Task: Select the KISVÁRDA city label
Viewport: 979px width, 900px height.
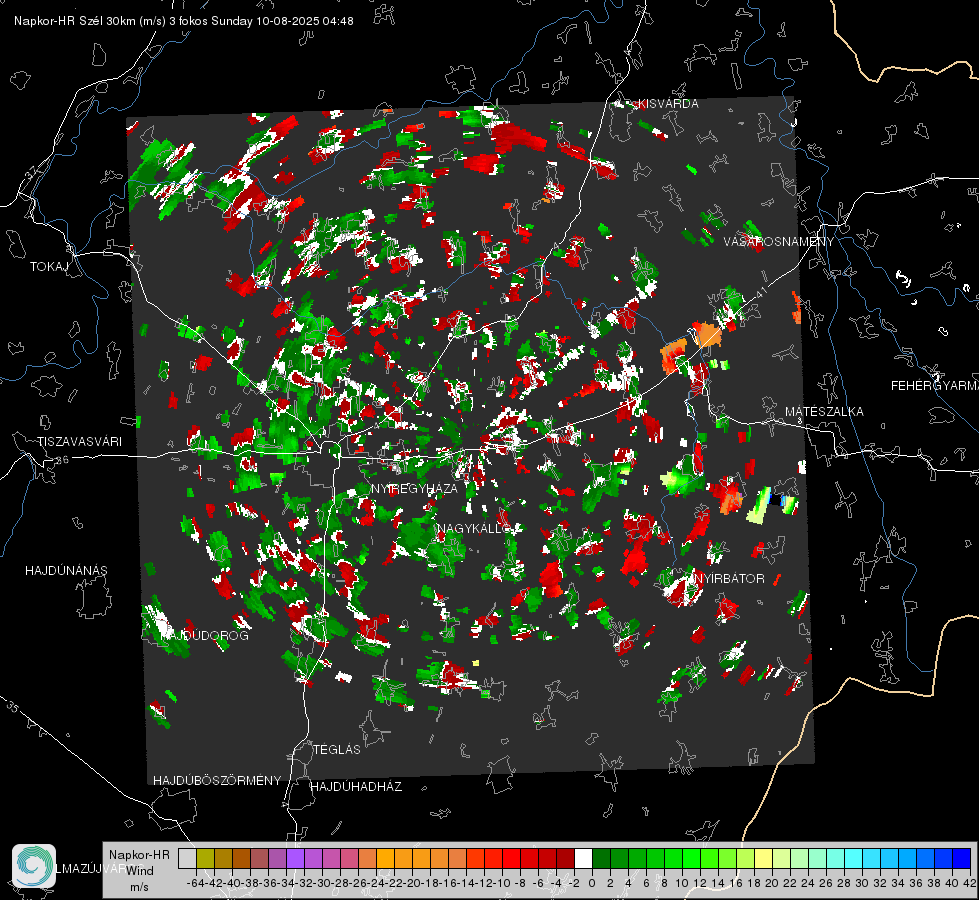Action: (x=667, y=104)
